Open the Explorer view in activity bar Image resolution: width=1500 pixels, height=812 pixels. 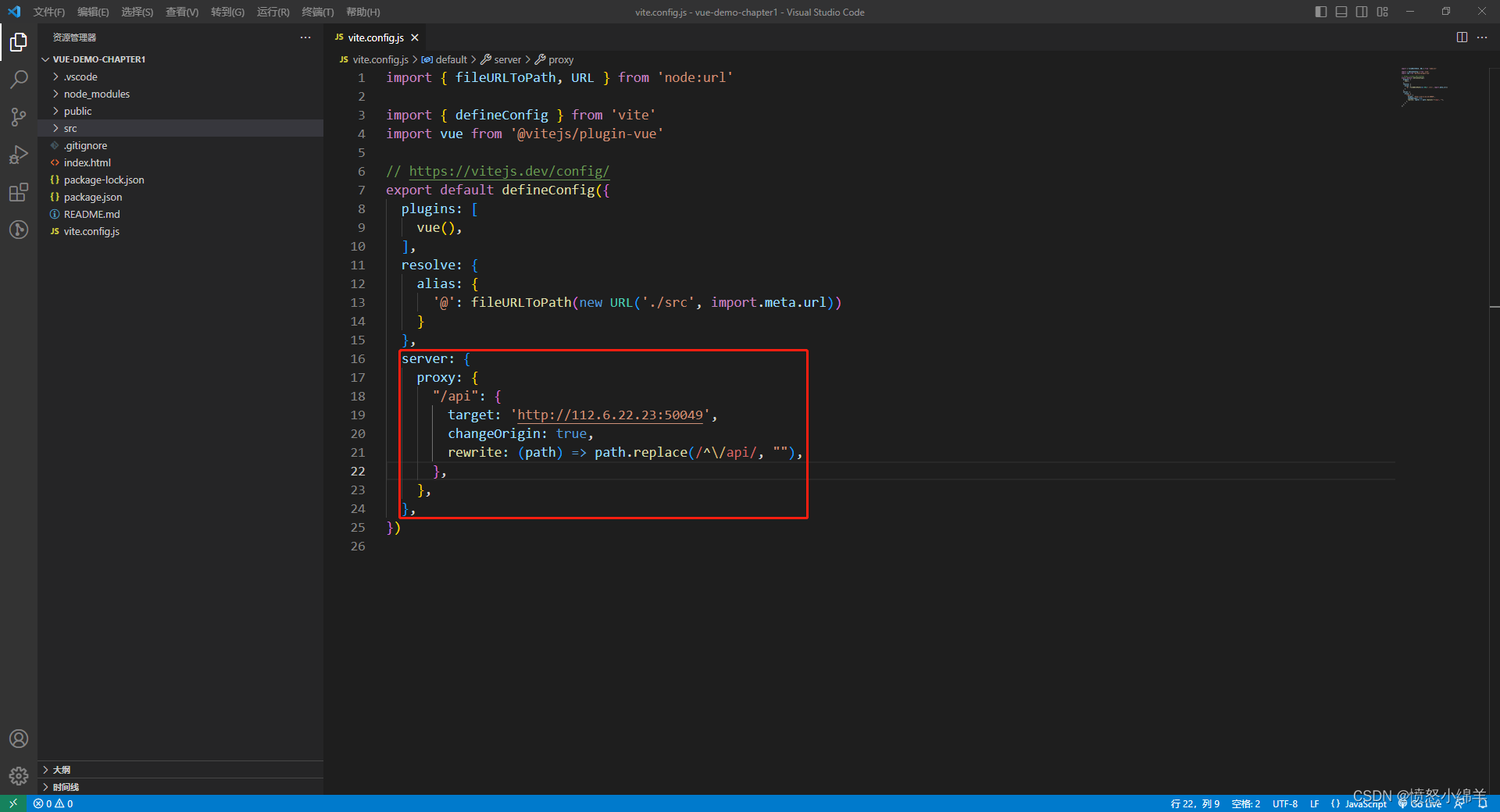[x=19, y=41]
